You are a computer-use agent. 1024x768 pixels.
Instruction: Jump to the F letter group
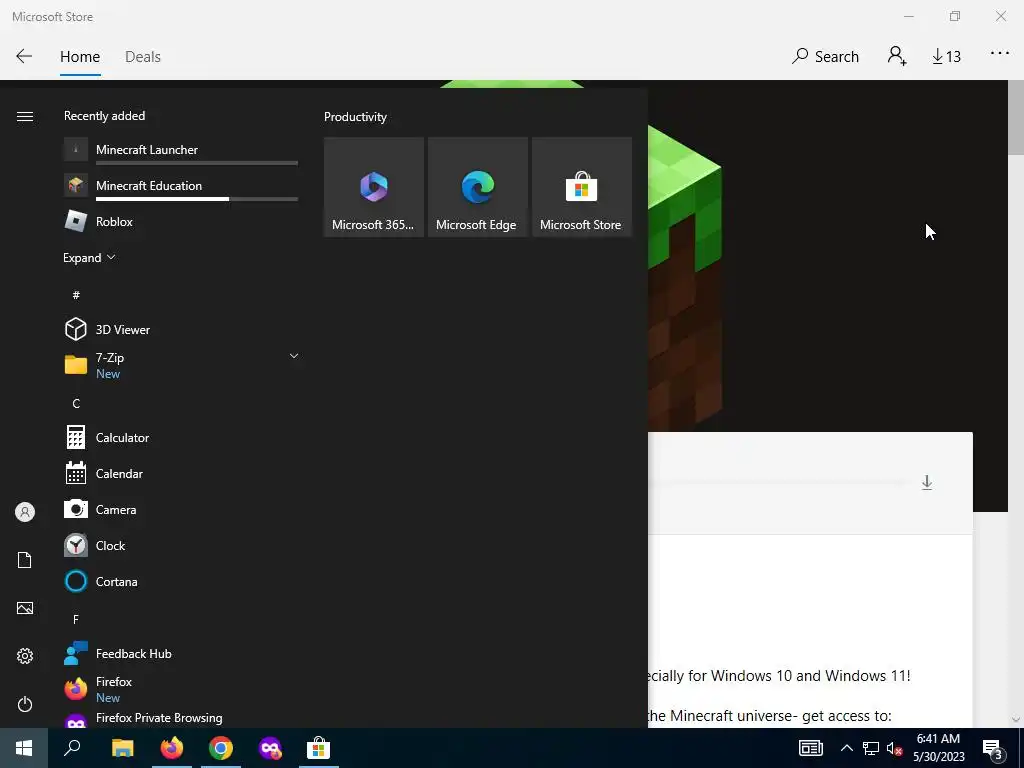click(x=76, y=619)
